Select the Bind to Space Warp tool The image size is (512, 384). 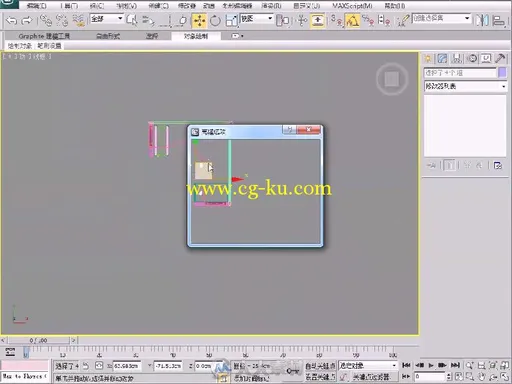point(79,21)
